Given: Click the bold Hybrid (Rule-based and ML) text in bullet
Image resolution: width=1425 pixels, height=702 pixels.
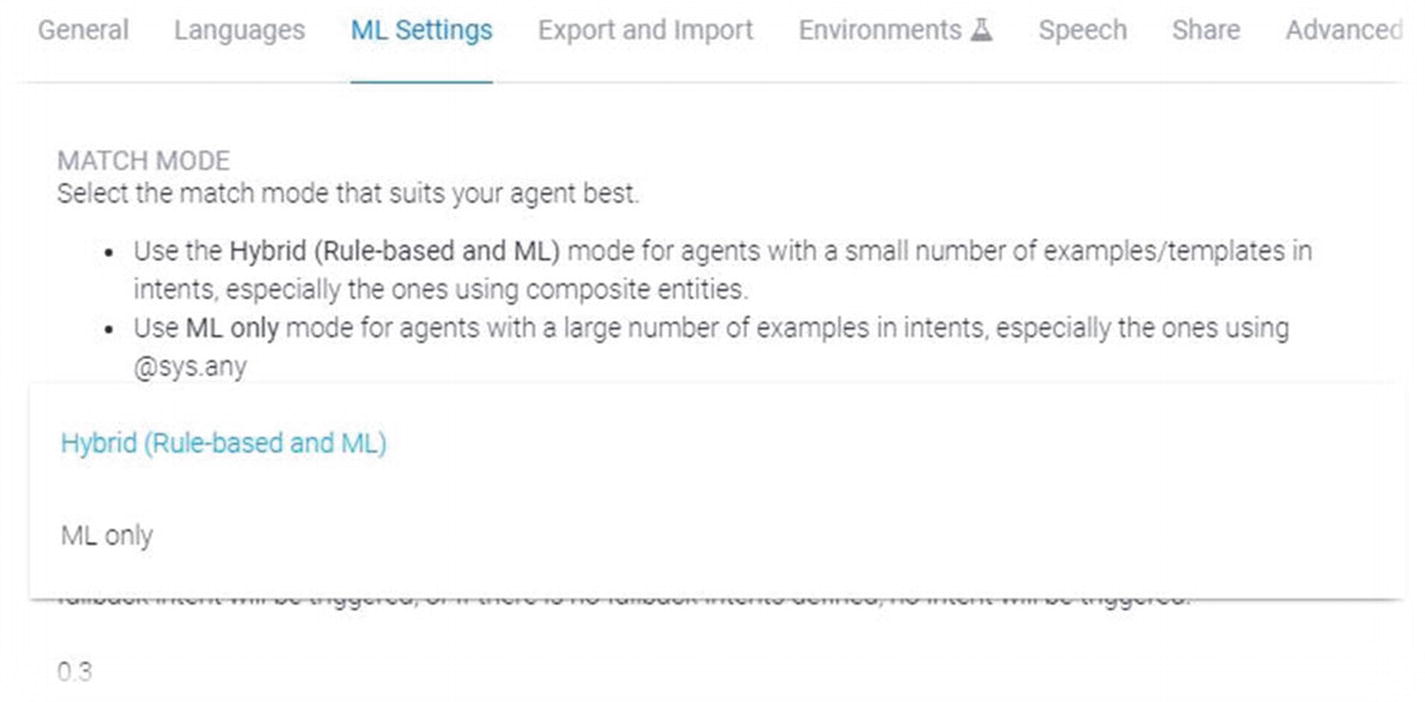Looking at the screenshot, I should [x=394, y=251].
